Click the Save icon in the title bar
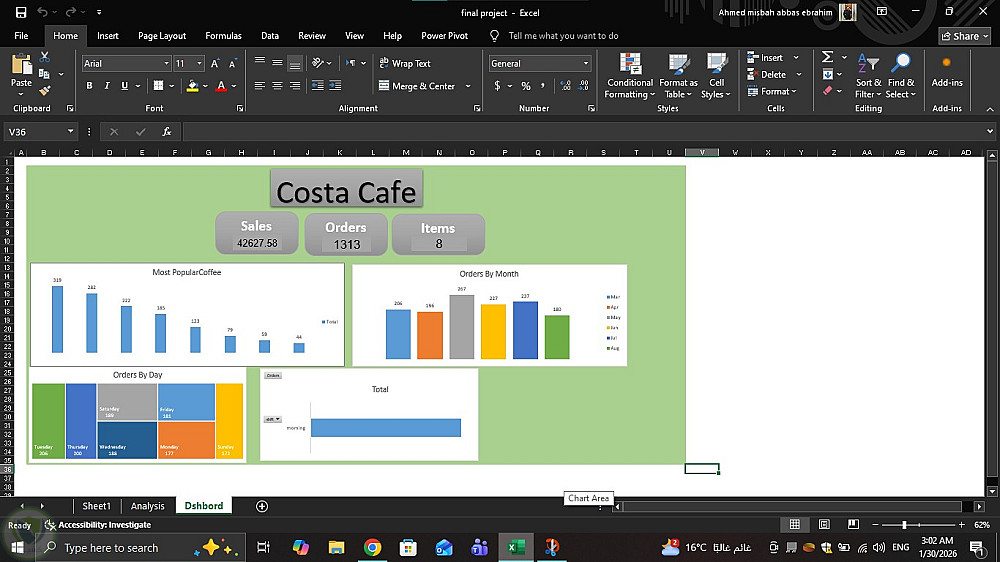This screenshot has width=1000, height=562. point(21,12)
